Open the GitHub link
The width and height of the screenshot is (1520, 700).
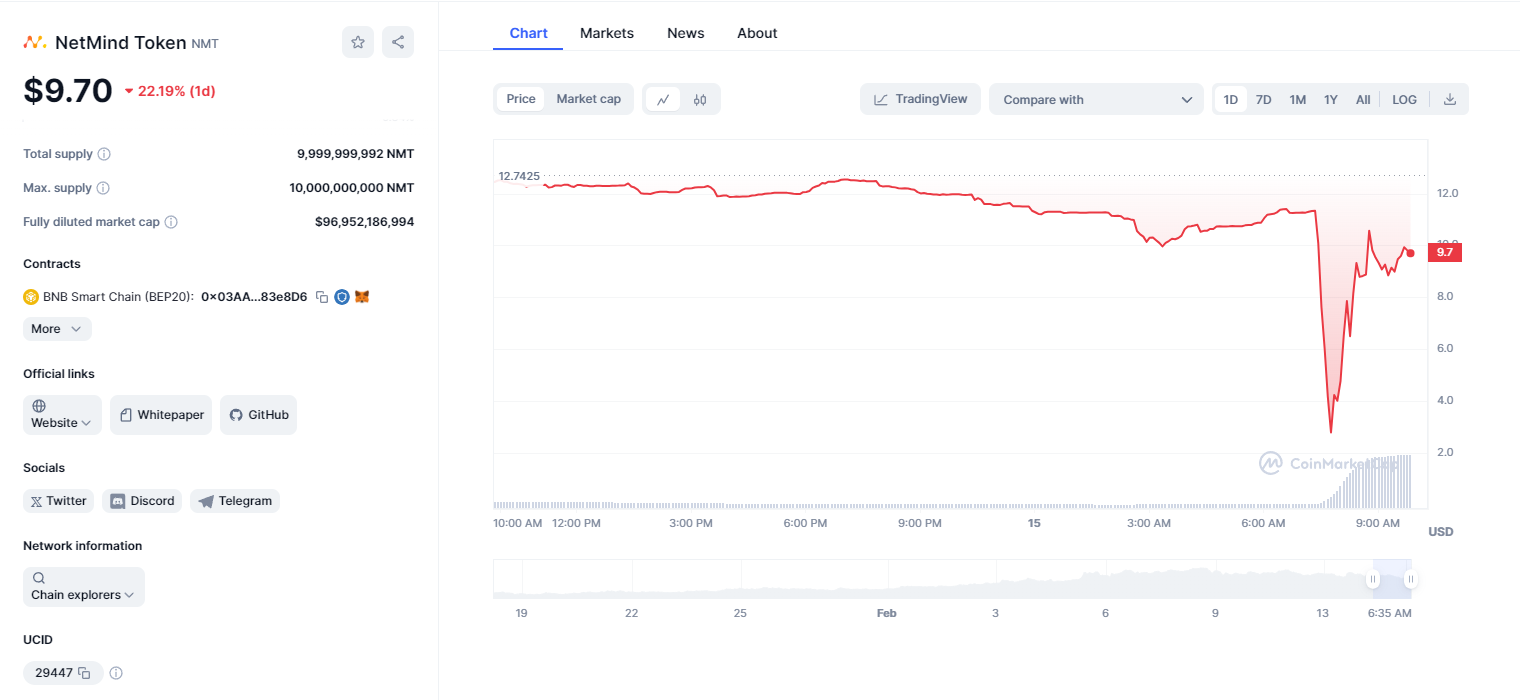click(258, 415)
